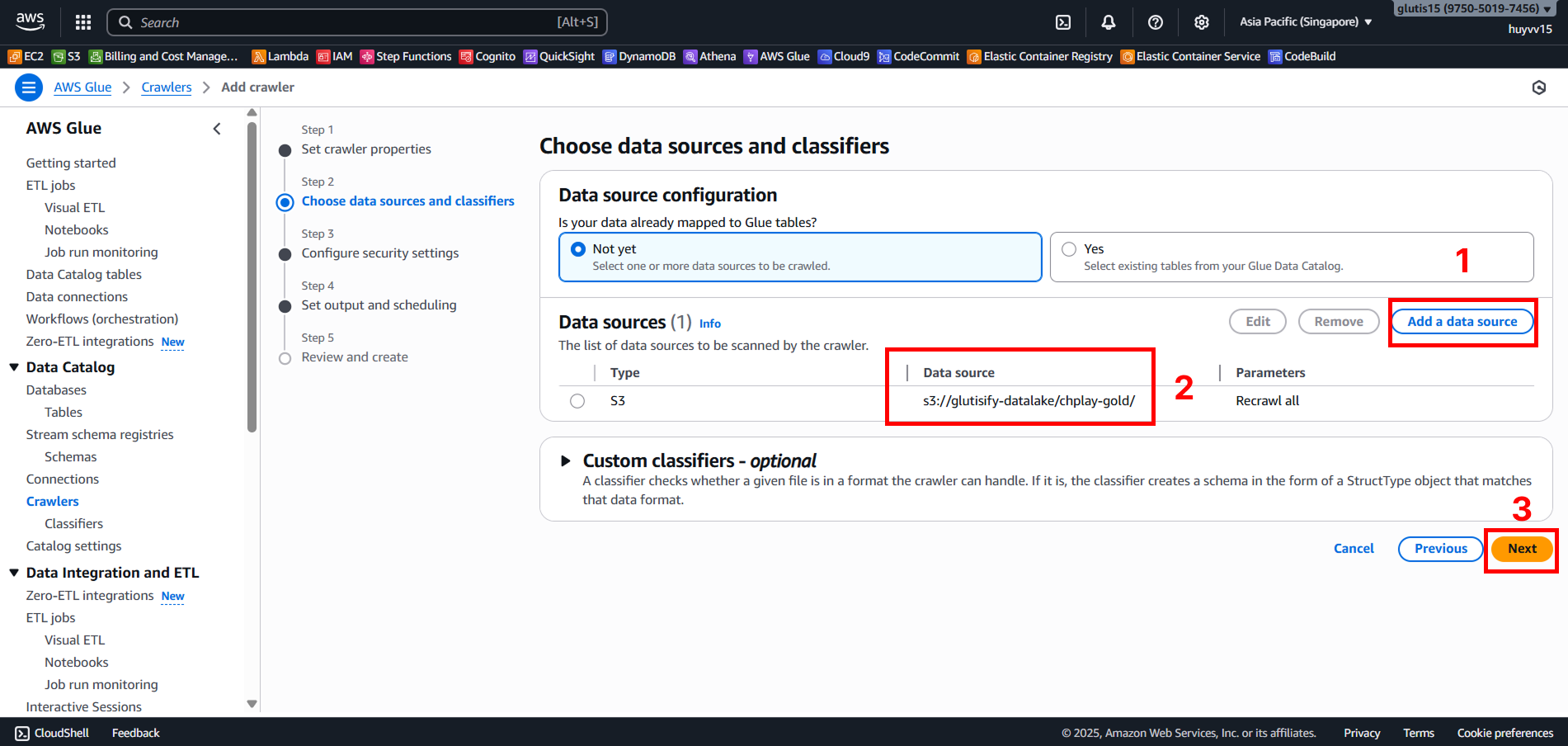Image resolution: width=1568 pixels, height=746 pixels.
Task: Expand the Custom classifiers section
Action: click(x=566, y=461)
